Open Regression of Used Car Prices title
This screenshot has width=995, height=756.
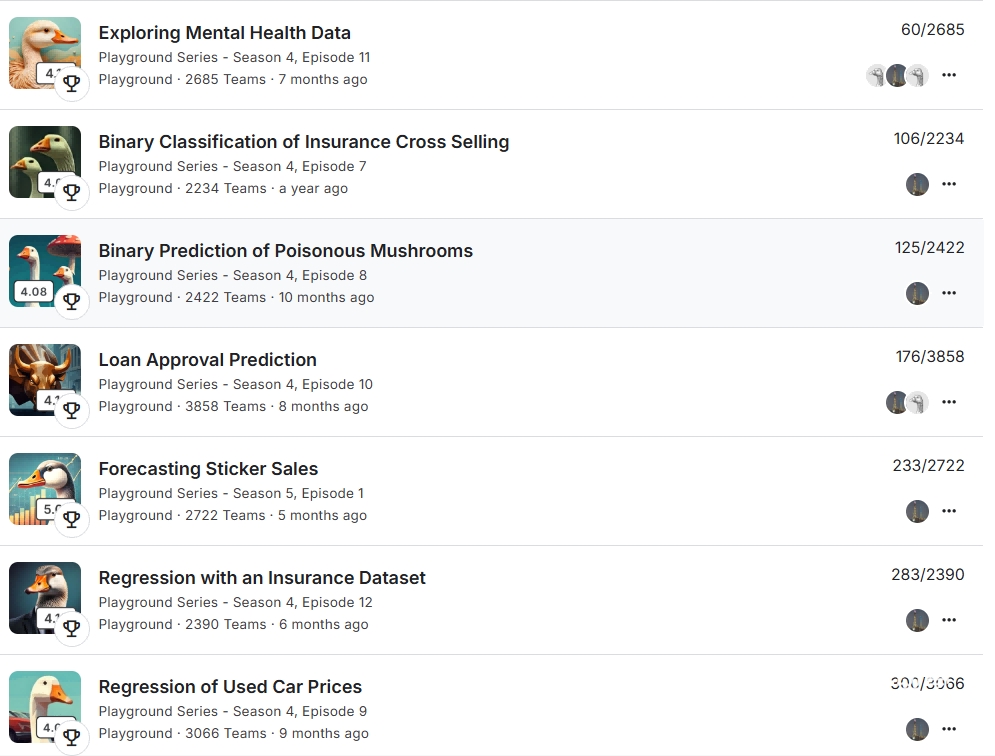[x=230, y=687]
